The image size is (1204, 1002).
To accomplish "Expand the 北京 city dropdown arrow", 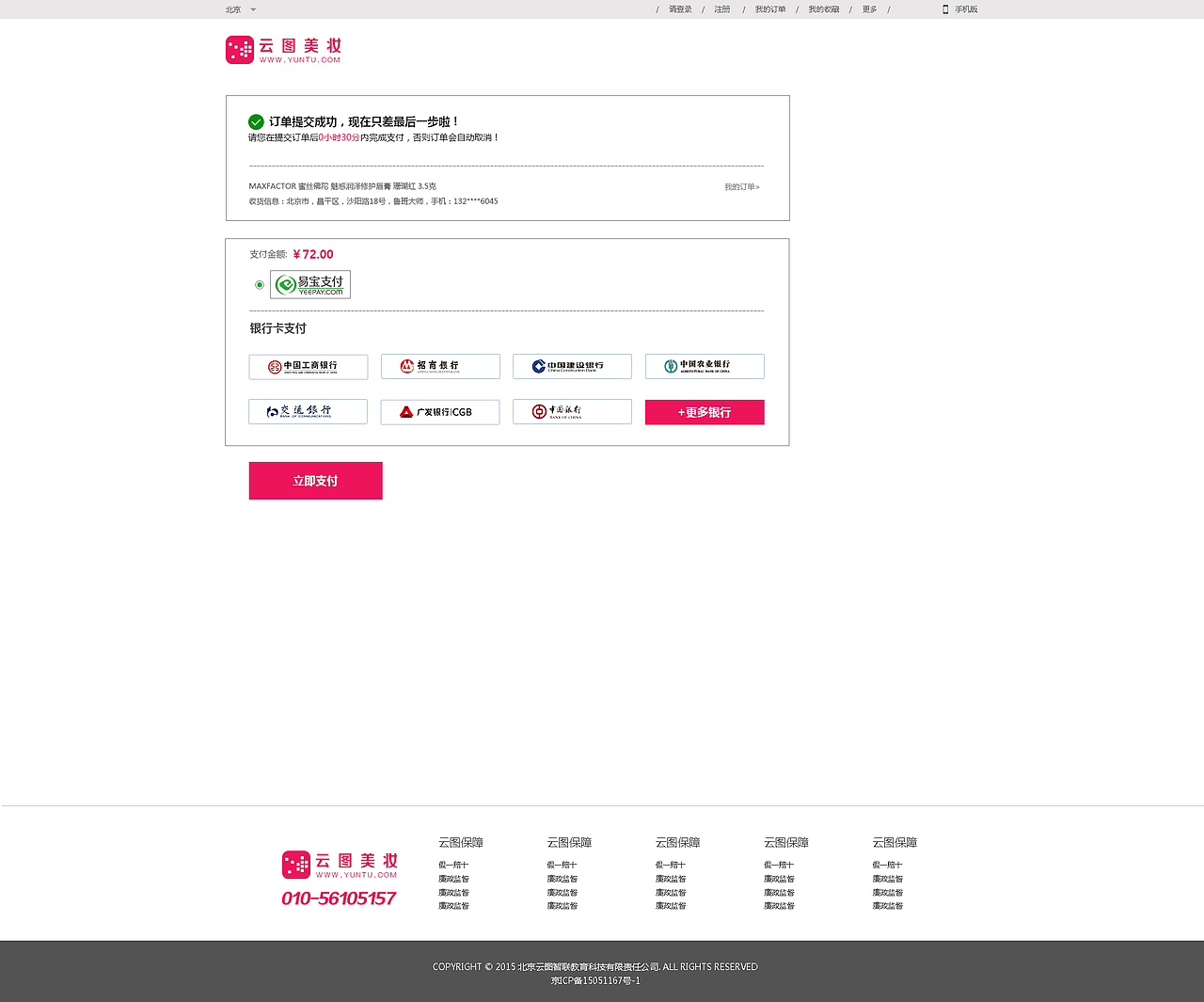I will (253, 9).
